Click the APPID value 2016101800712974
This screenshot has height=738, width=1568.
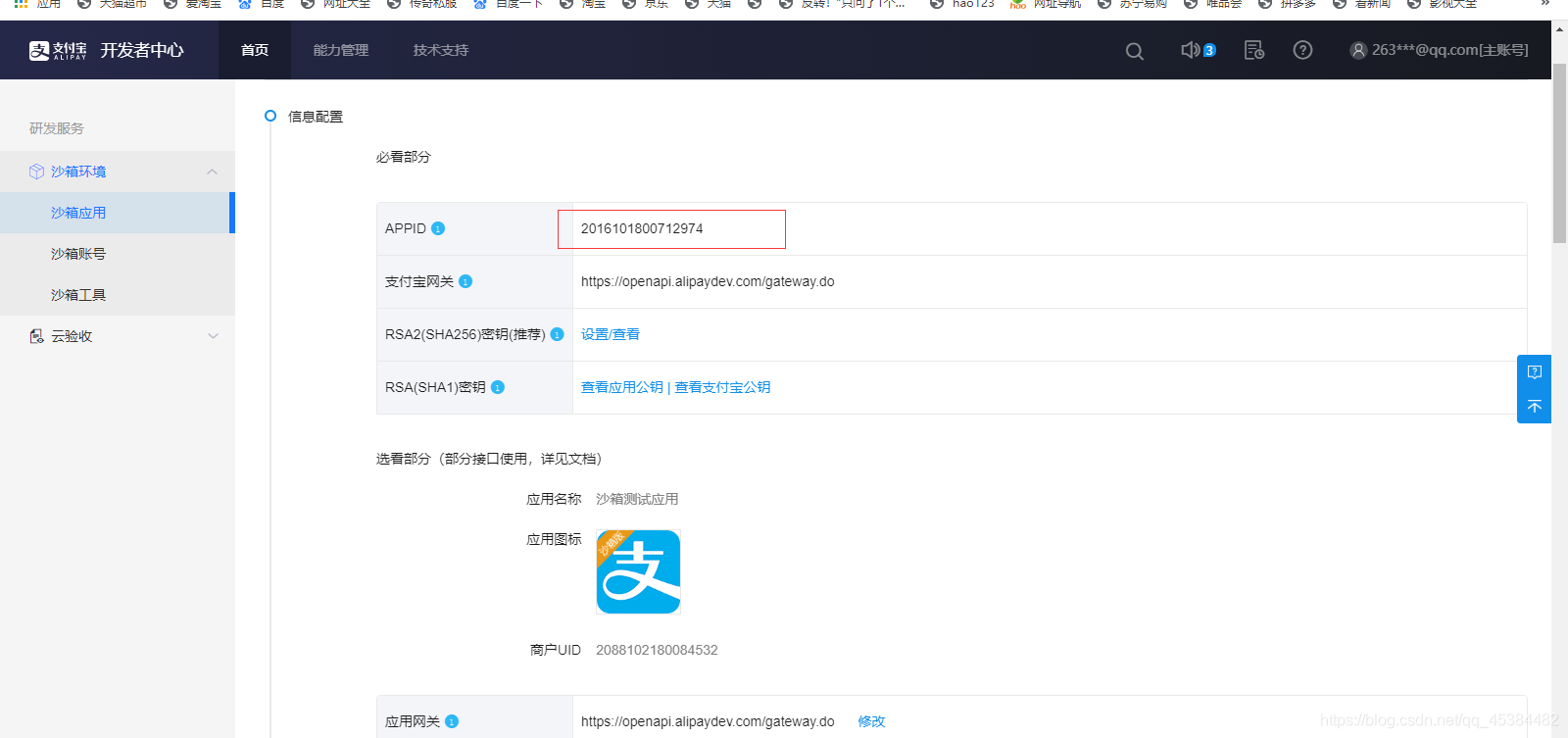tap(642, 228)
